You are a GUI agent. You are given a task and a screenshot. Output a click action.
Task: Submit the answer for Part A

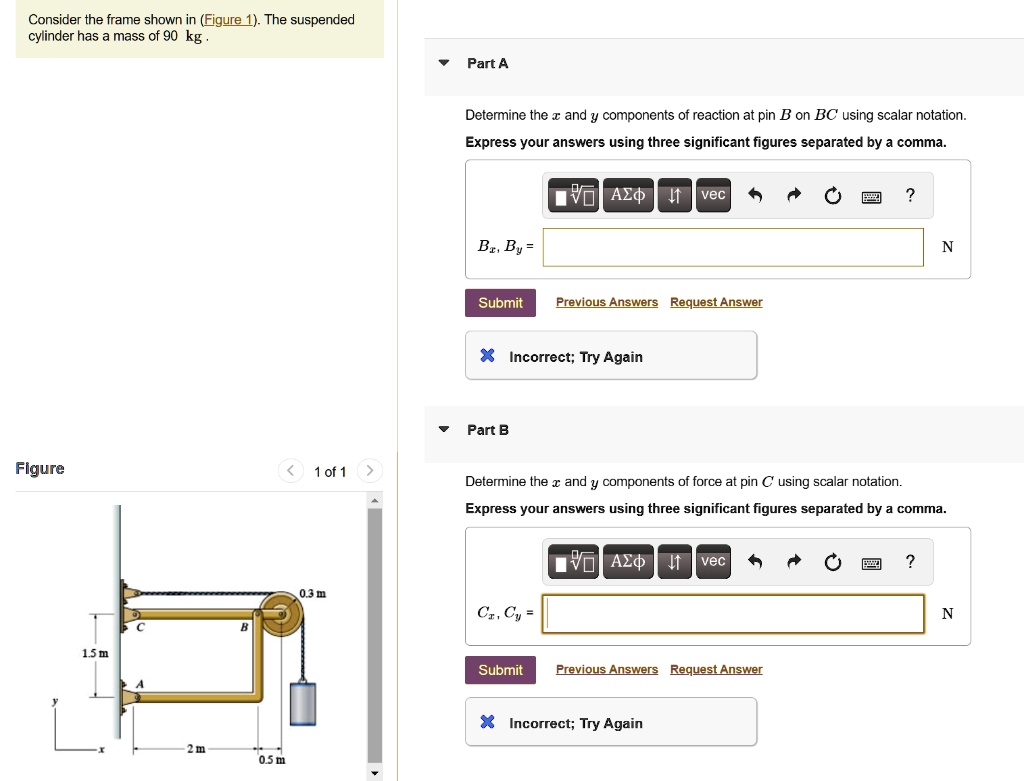click(x=500, y=302)
